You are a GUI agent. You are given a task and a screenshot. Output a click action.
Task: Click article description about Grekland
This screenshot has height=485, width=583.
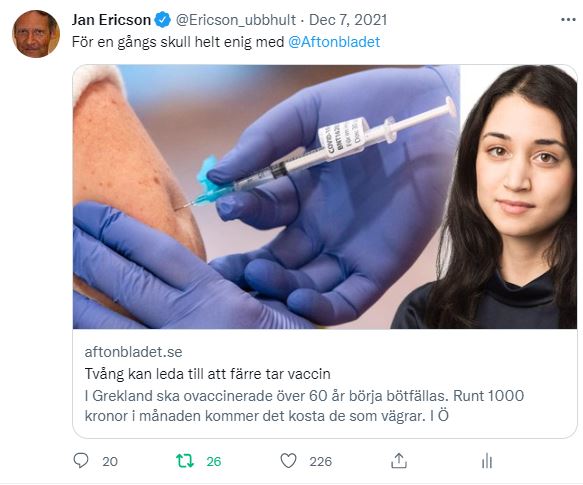coord(304,405)
